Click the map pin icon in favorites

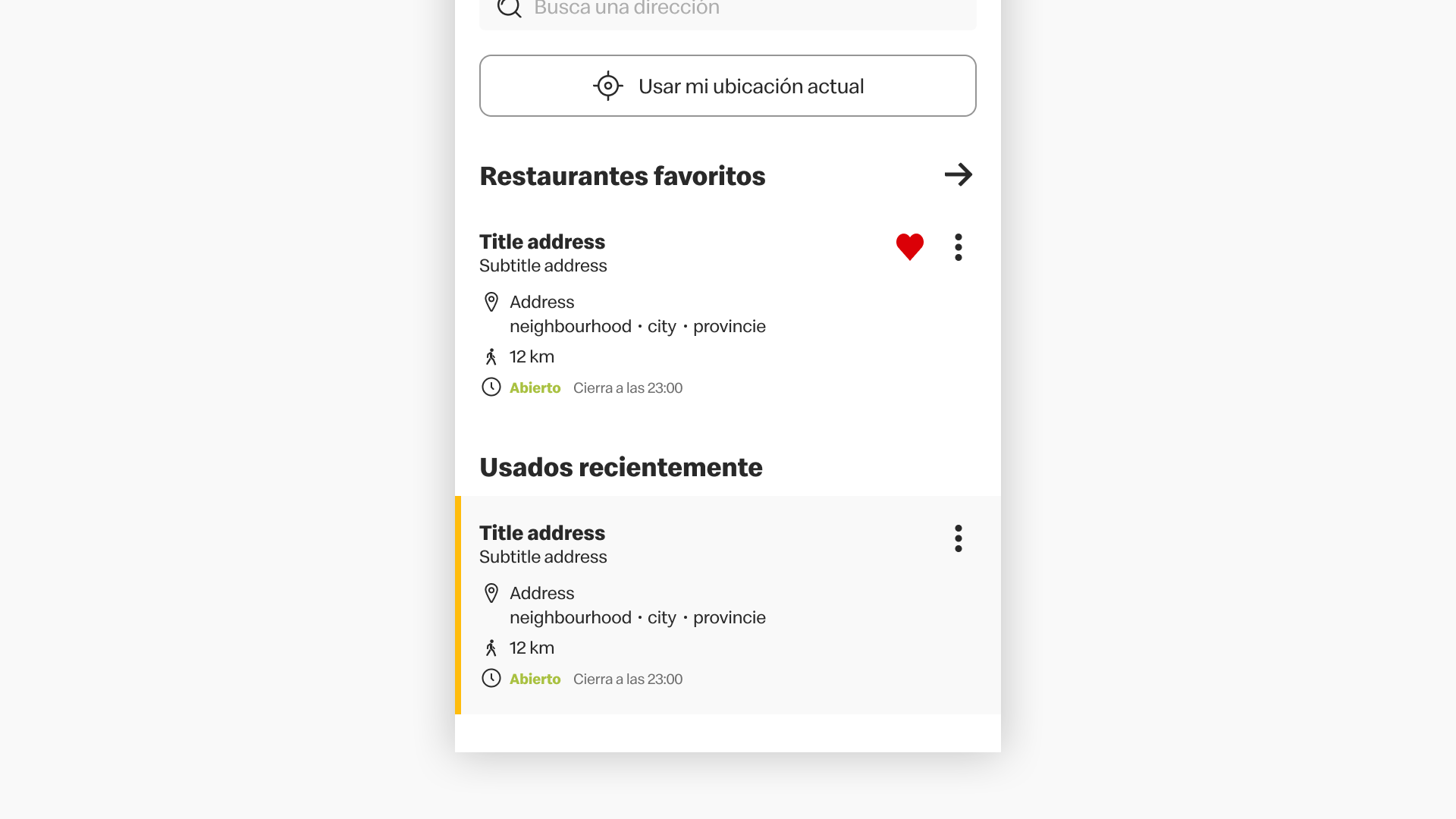(491, 302)
